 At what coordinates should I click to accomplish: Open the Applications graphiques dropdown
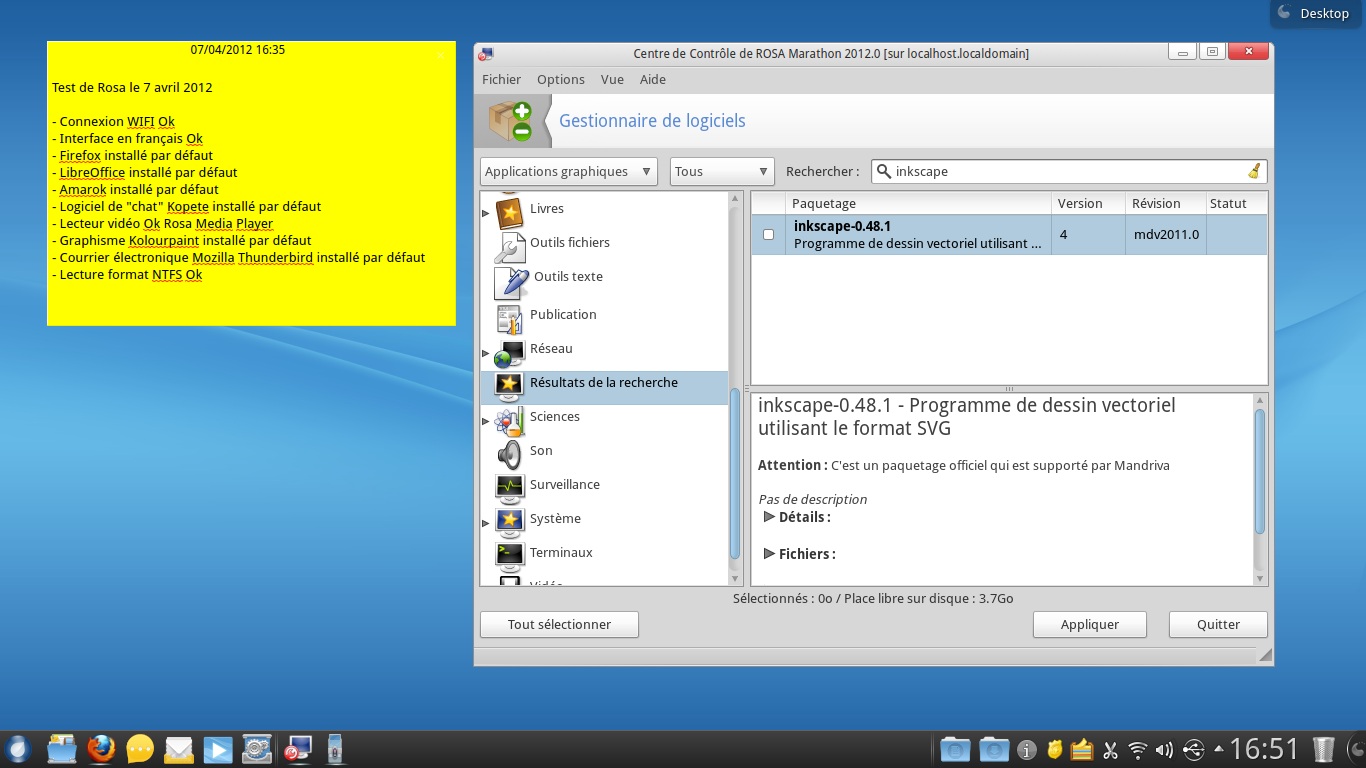click(x=568, y=171)
